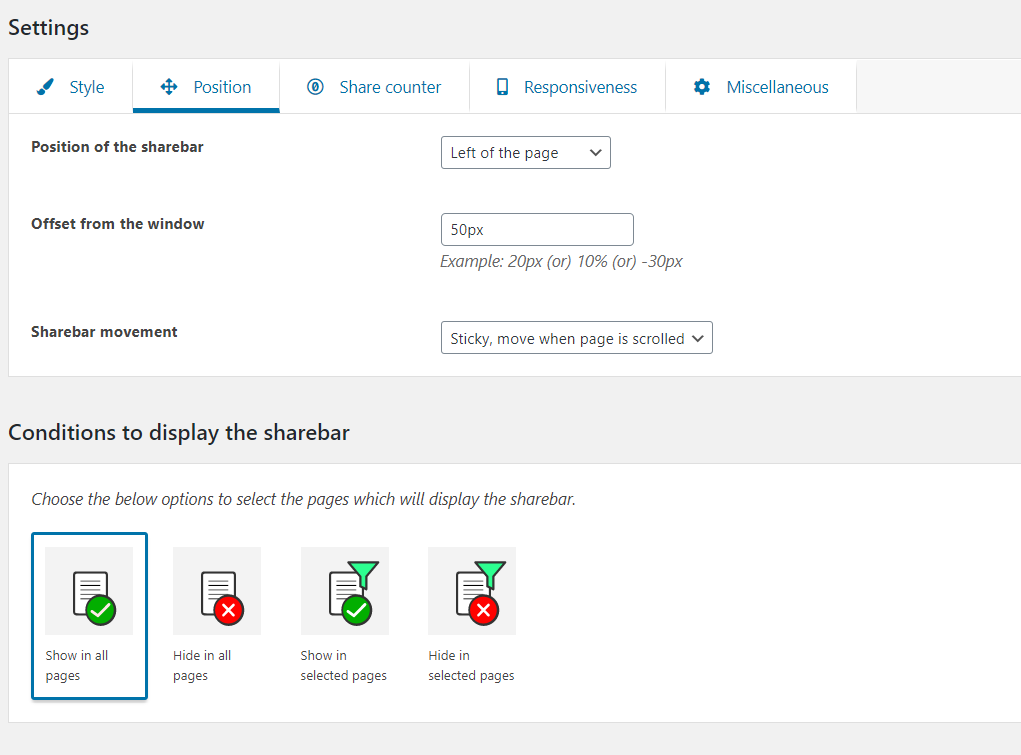
Task: Select the 'Show in all pages' option
Action: (x=77, y=665)
